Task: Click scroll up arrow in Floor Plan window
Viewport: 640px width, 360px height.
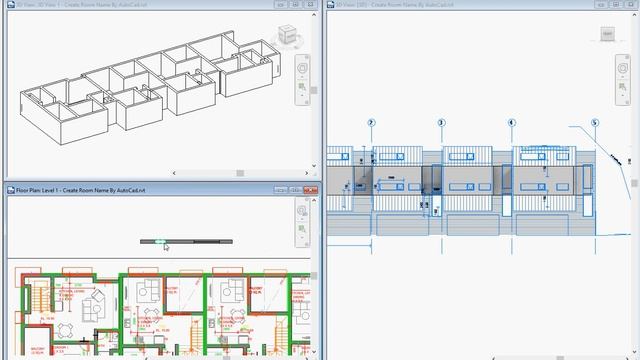Action: pyautogui.click(x=314, y=200)
